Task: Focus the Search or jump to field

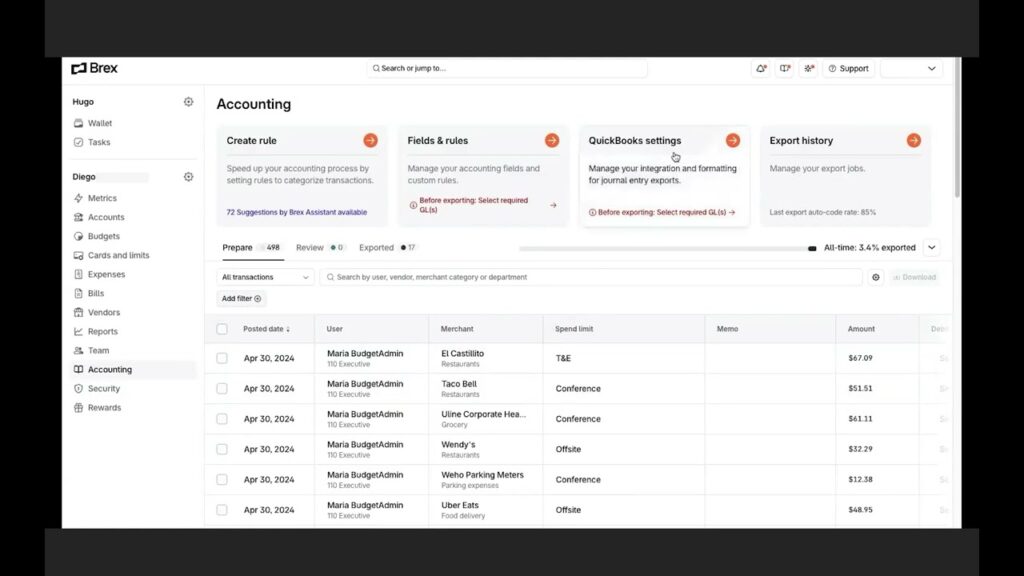Action: [x=507, y=68]
